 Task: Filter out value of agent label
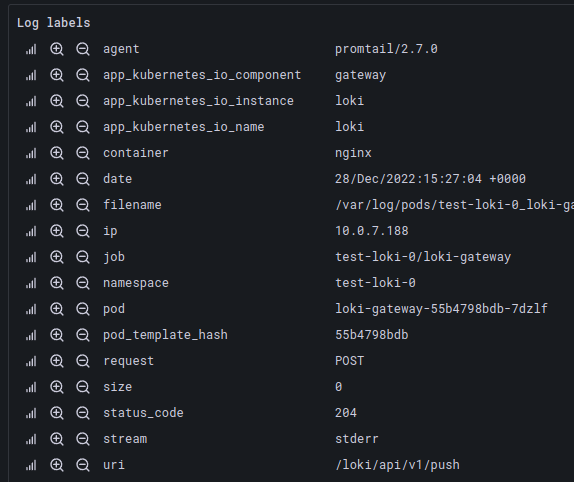coord(83,49)
